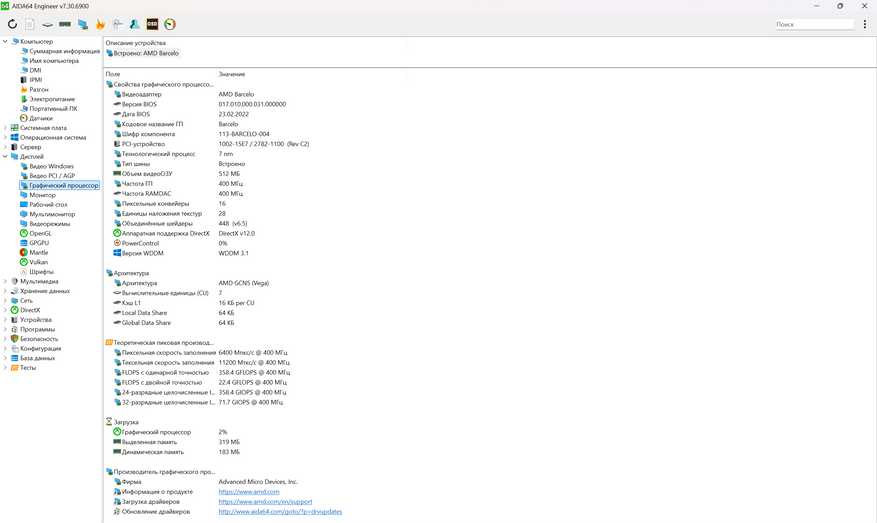
Task: Open the Report page icon in toolbar
Action: [30, 24]
